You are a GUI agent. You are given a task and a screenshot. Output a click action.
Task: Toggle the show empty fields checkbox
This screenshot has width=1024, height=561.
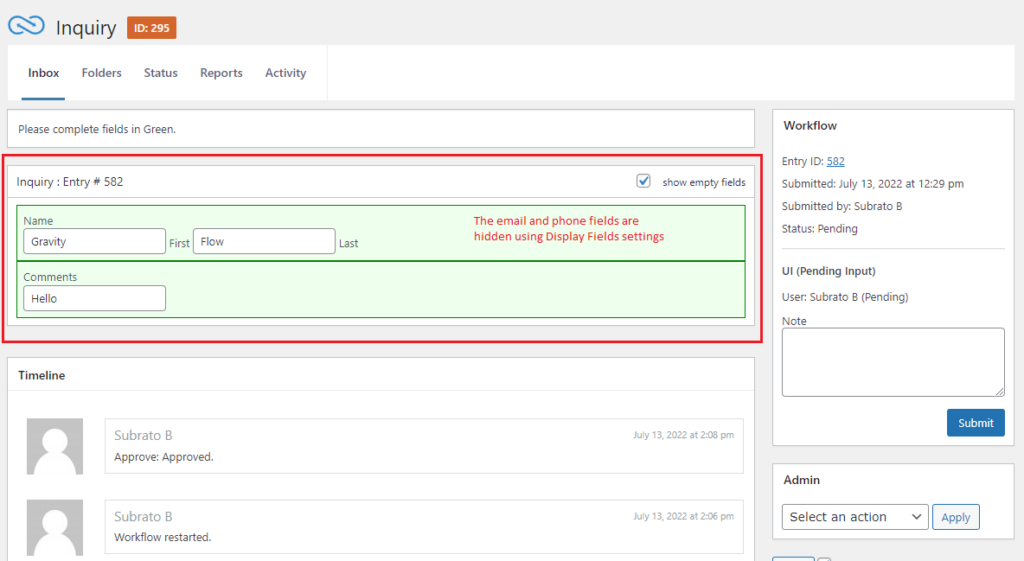click(644, 181)
